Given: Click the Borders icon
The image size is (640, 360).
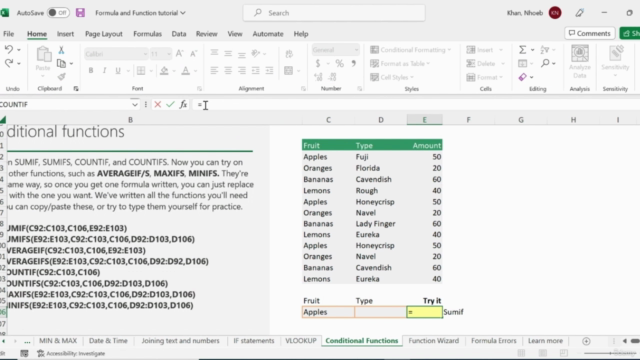Looking at the screenshot, I should click(x=141, y=71).
